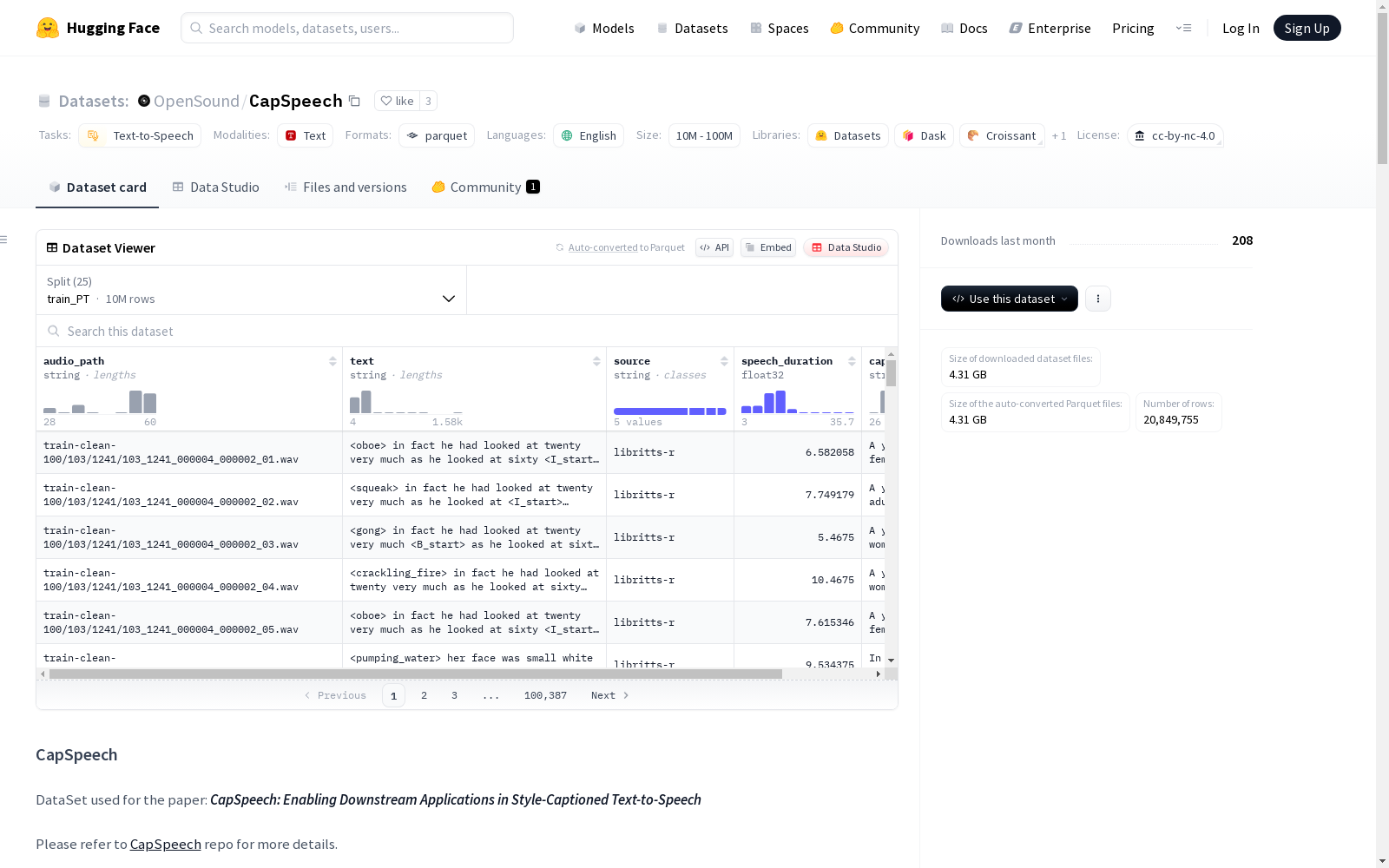Go to Spaces in the navbar
Screen dimensions: 1389x868
point(780,28)
